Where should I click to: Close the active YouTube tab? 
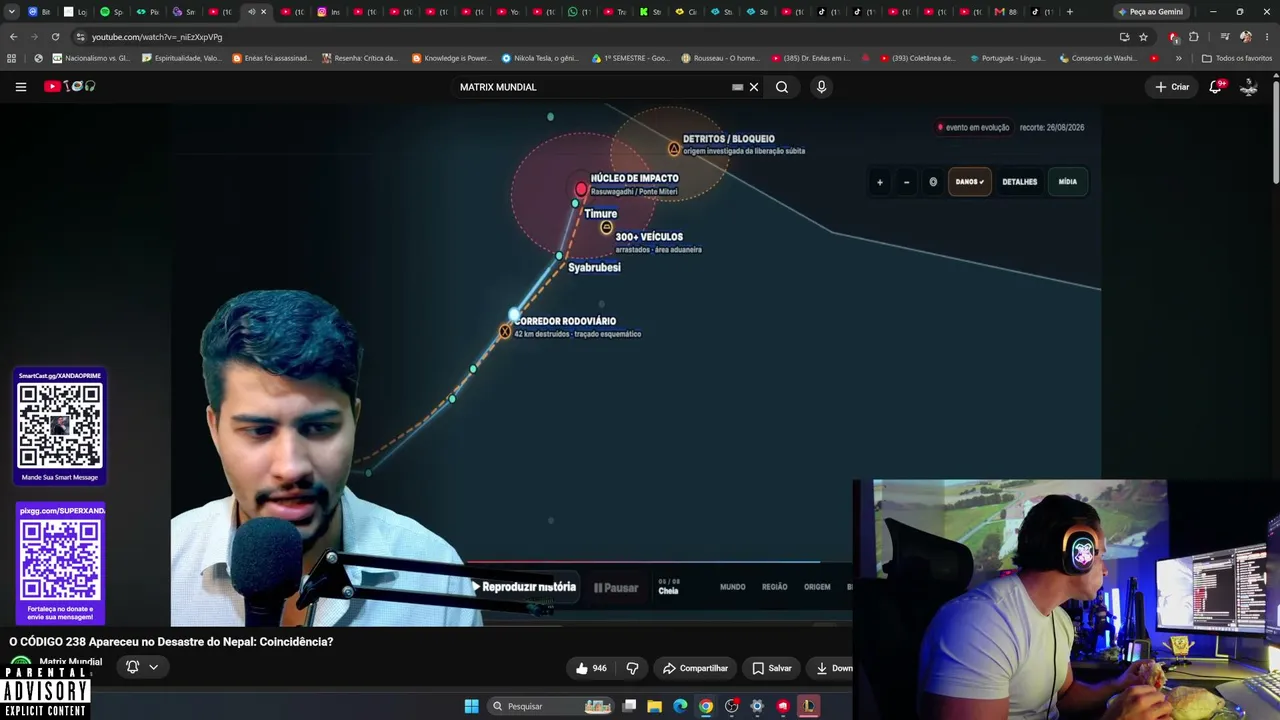[x=264, y=12]
